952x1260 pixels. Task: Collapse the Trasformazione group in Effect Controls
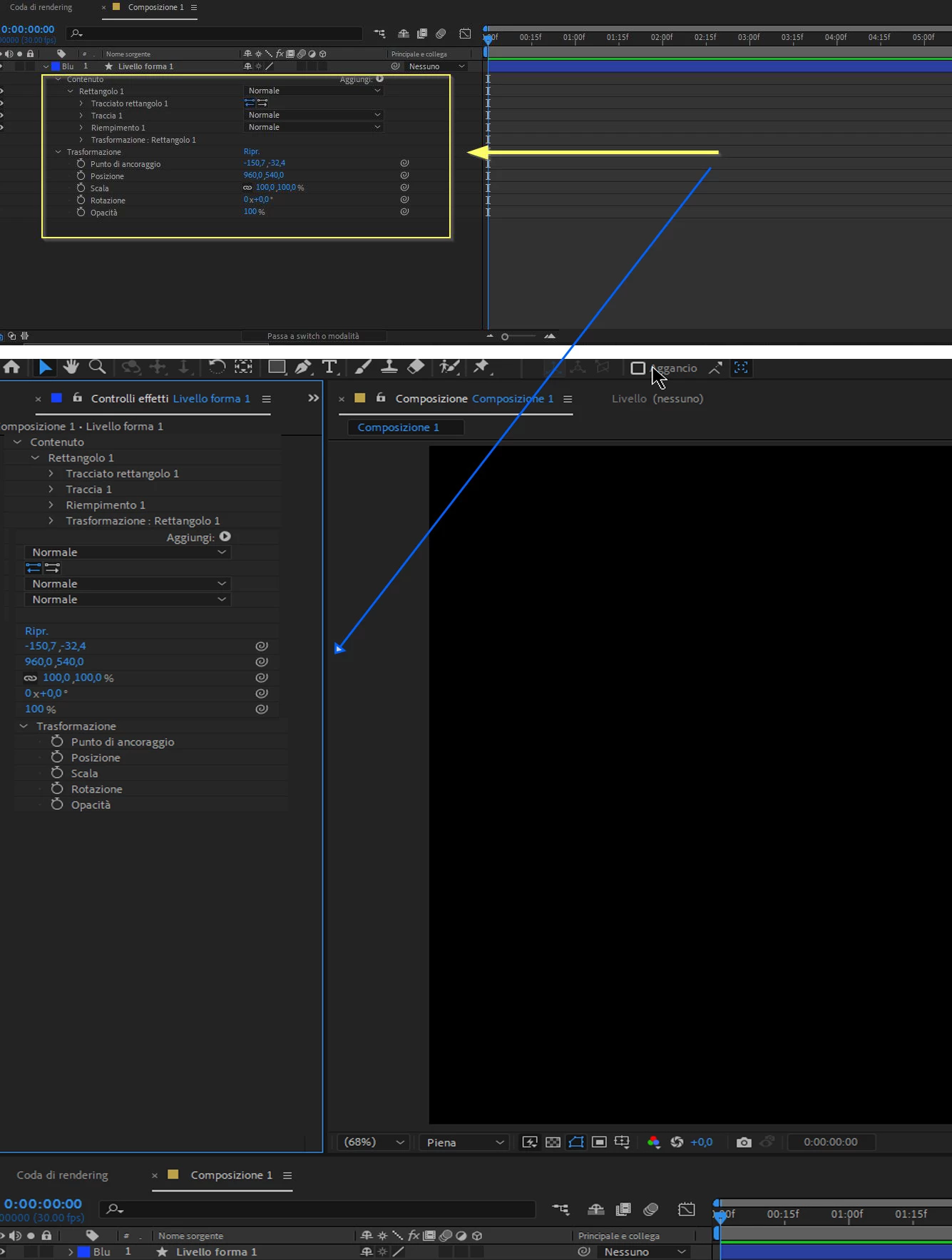24,726
